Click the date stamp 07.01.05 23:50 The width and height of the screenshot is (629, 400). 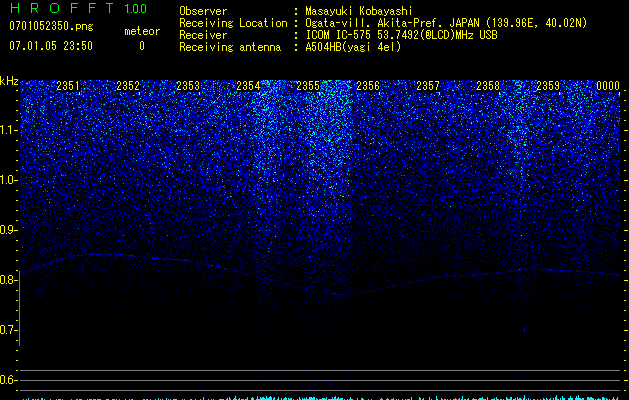click(x=51, y=46)
